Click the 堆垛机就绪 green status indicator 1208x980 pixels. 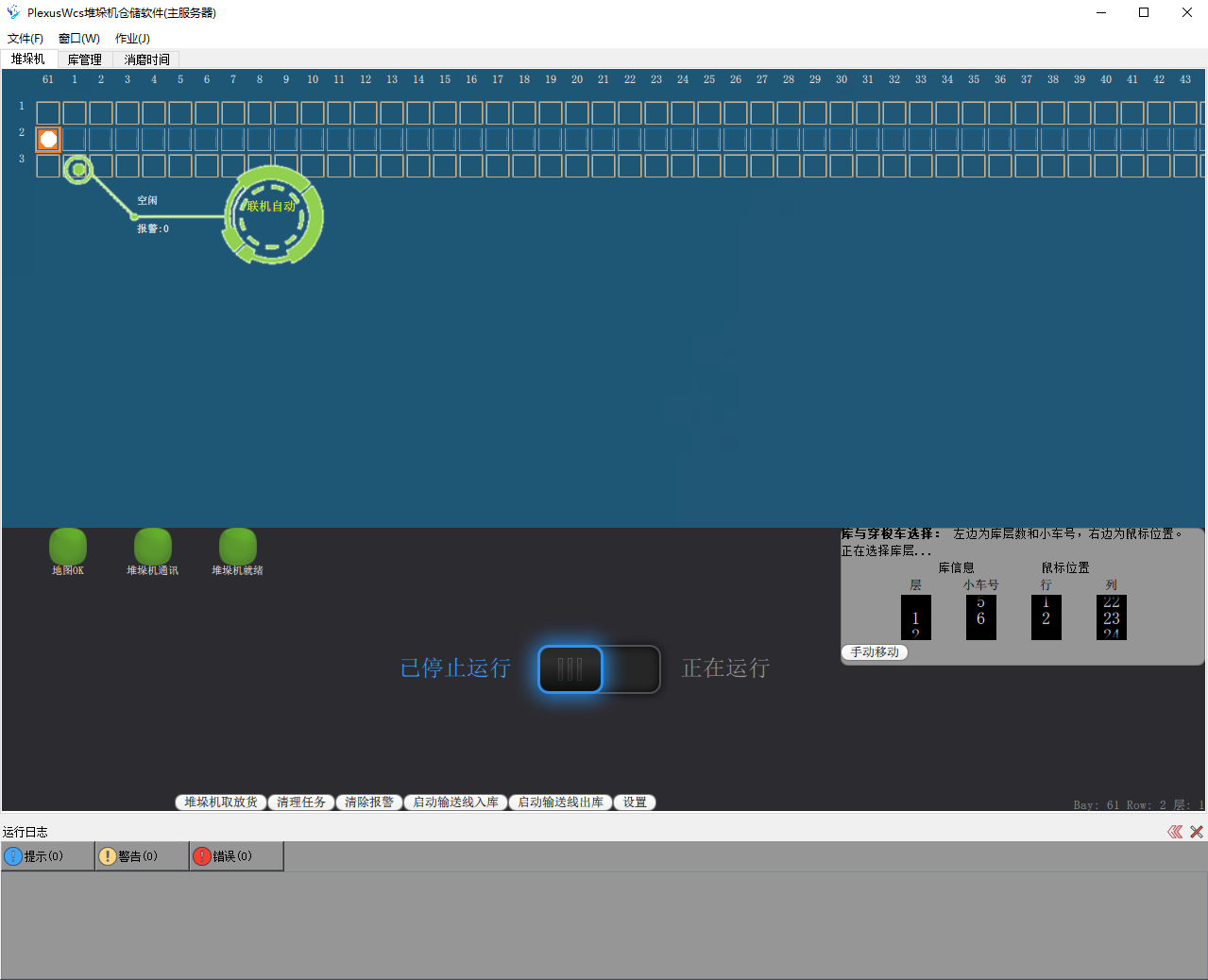click(238, 546)
